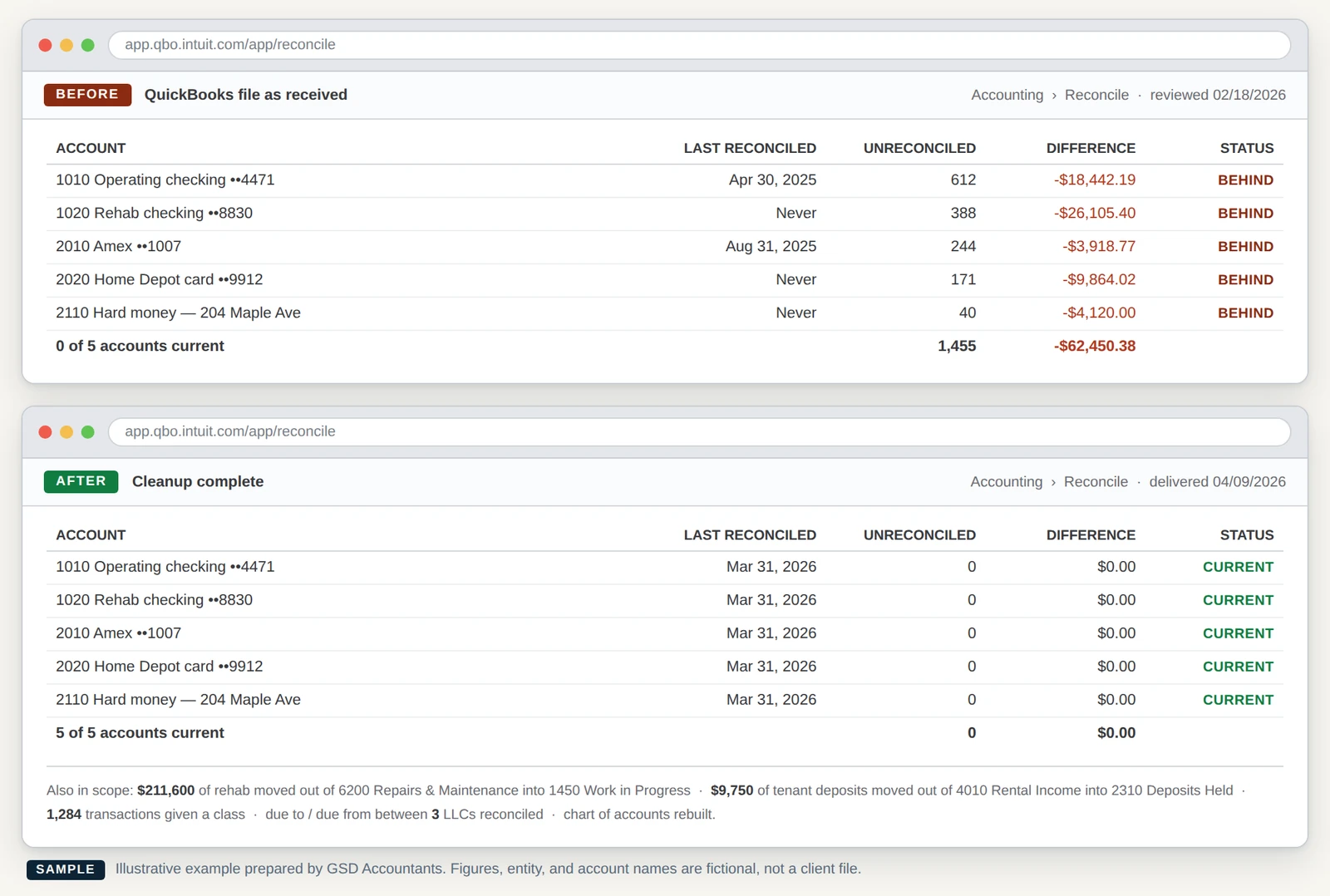The image size is (1330, 896).
Task: Click the address bar in the AFTER window
Action: click(699, 431)
